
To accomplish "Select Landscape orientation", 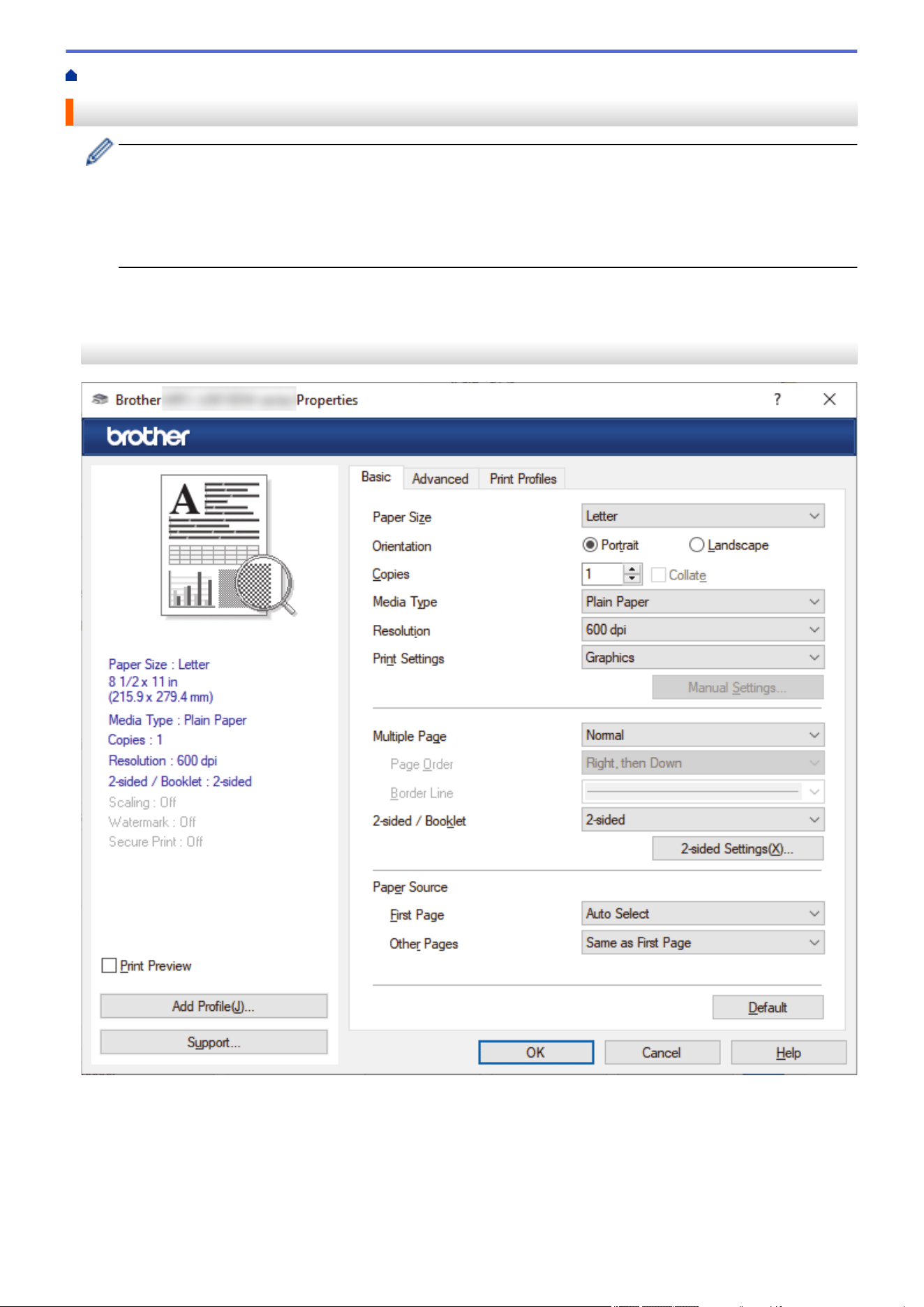I will coord(729,545).
